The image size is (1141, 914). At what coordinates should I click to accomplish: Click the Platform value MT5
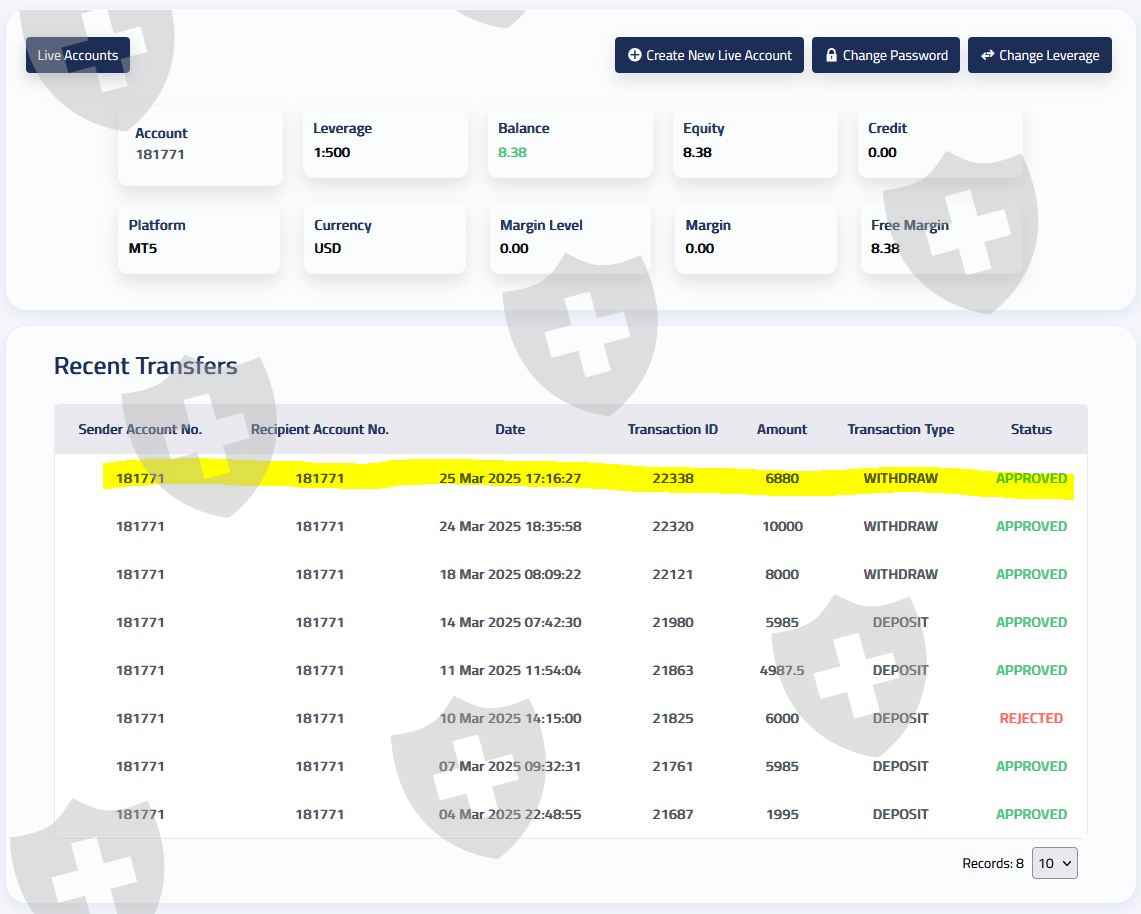click(143, 248)
